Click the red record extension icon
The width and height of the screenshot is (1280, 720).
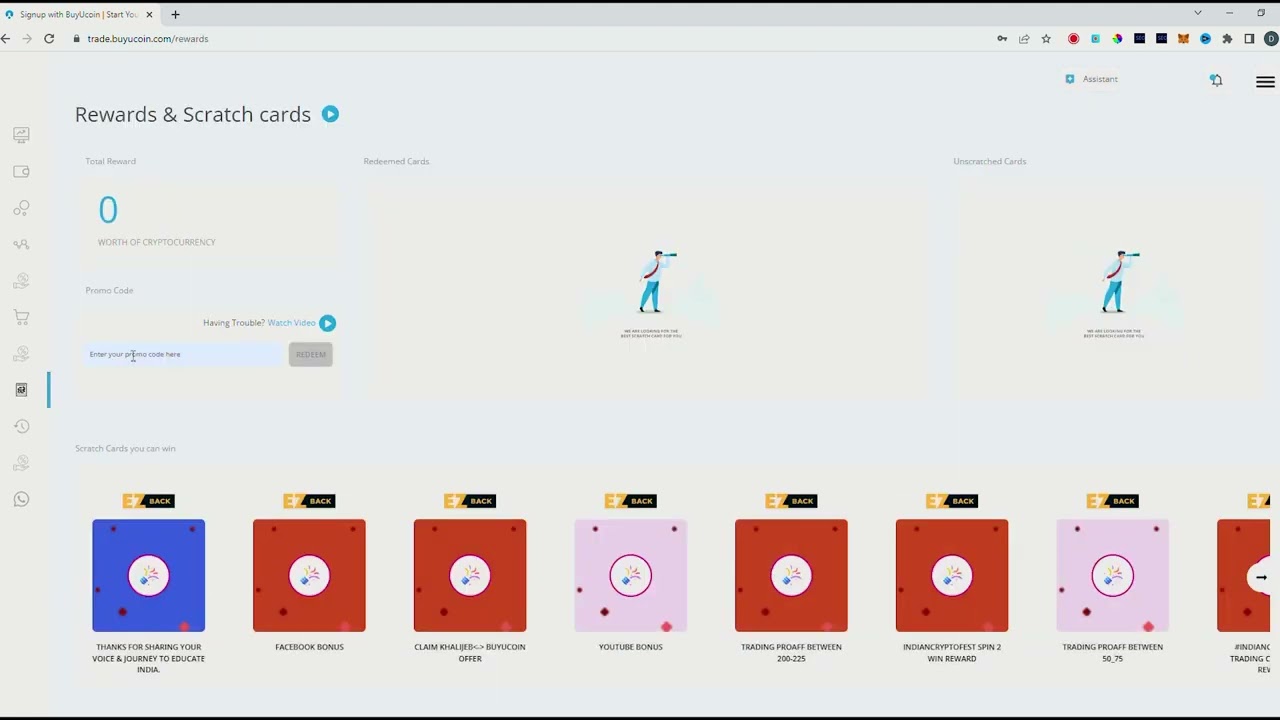click(x=1074, y=39)
